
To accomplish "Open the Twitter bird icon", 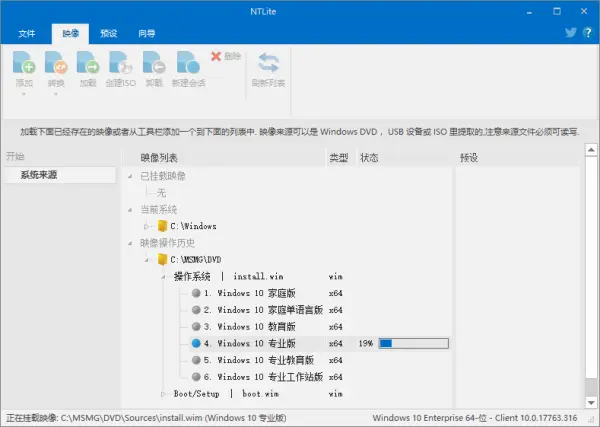I will pyautogui.click(x=571, y=33).
